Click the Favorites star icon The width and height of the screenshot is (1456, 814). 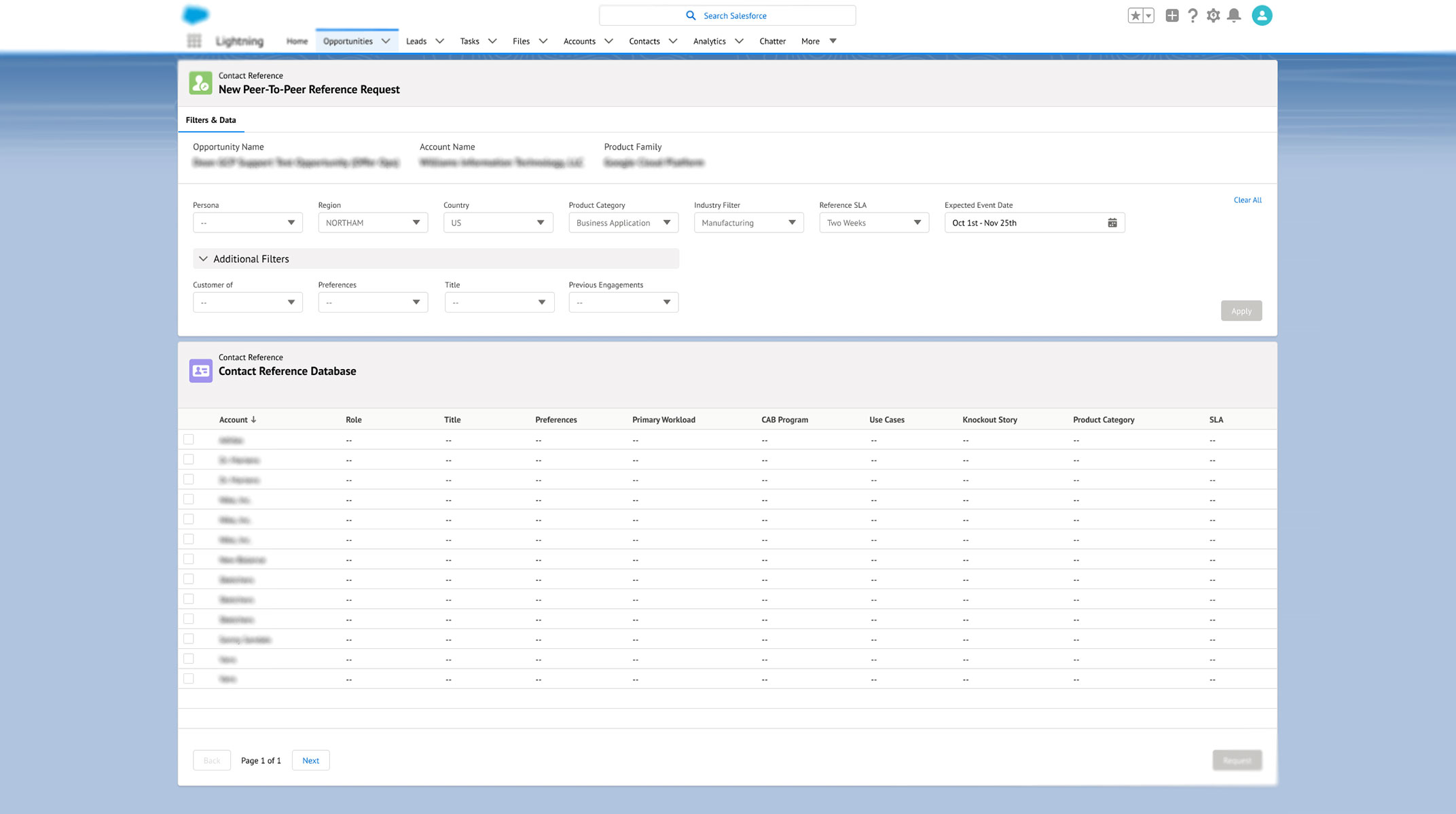point(1135,16)
